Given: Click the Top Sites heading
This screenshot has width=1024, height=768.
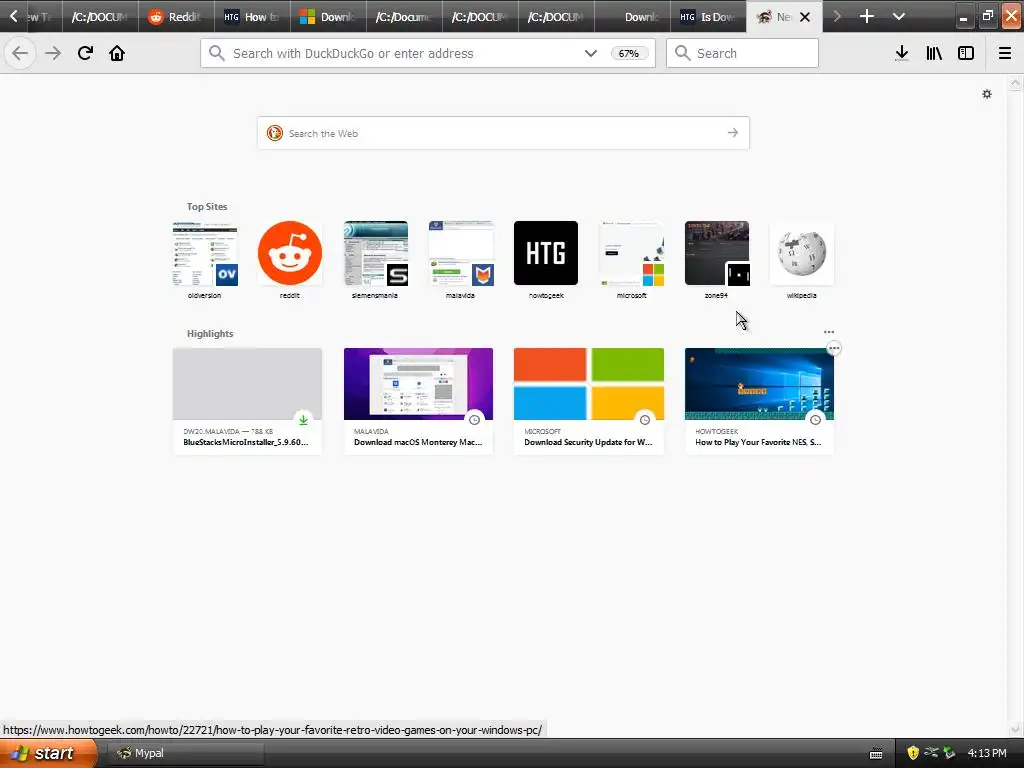Looking at the screenshot, I should point(207,206).
